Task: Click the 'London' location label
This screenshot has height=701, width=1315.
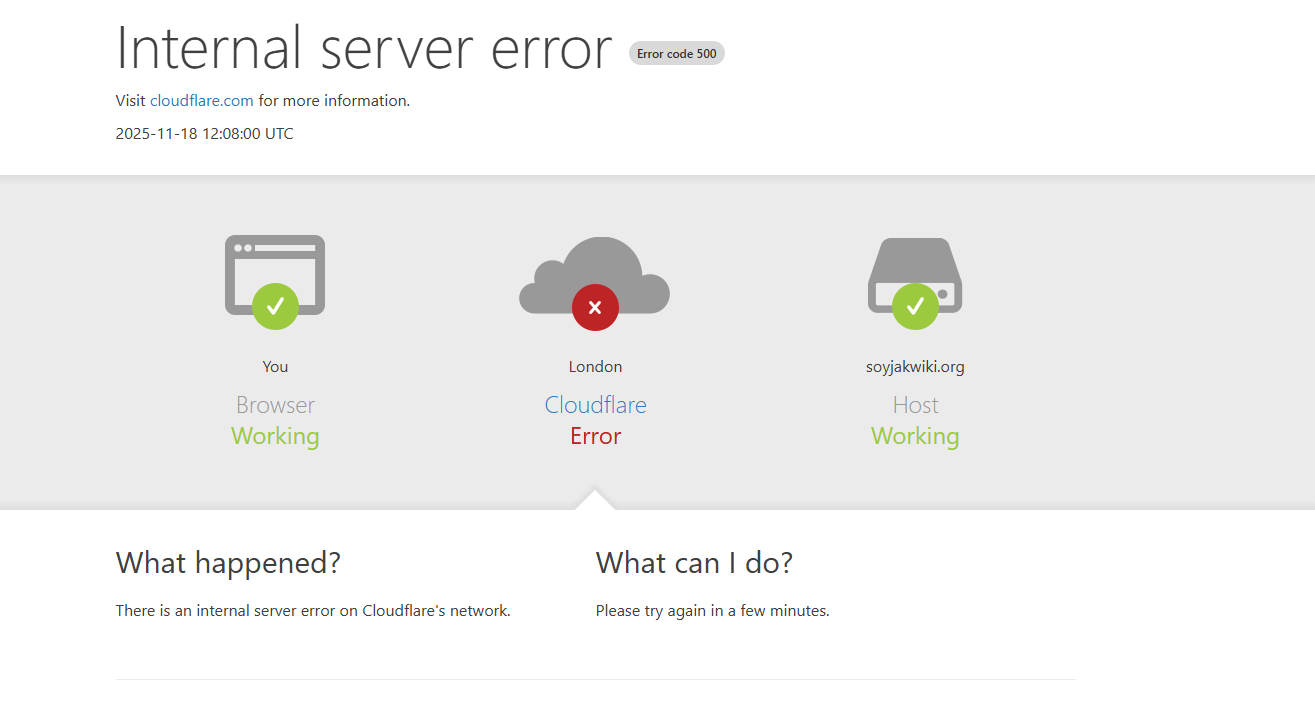Action: pos(595,367)
